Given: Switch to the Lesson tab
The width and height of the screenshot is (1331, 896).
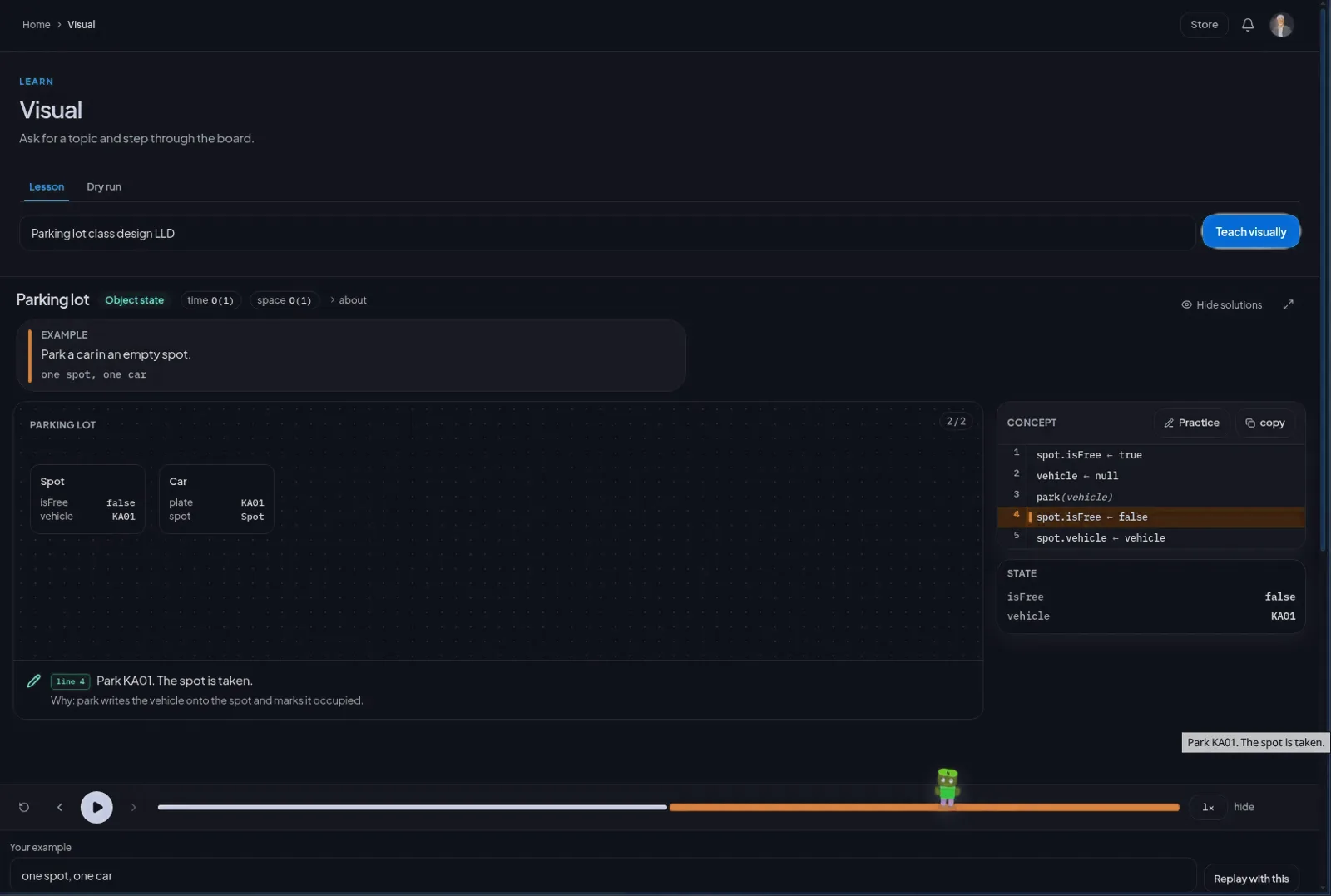Looking at the screenshot, I should pyautogui.click(x=47, y=186).
